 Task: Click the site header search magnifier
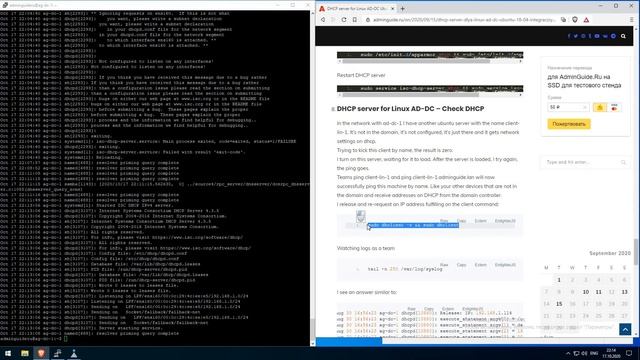(623, 36)
